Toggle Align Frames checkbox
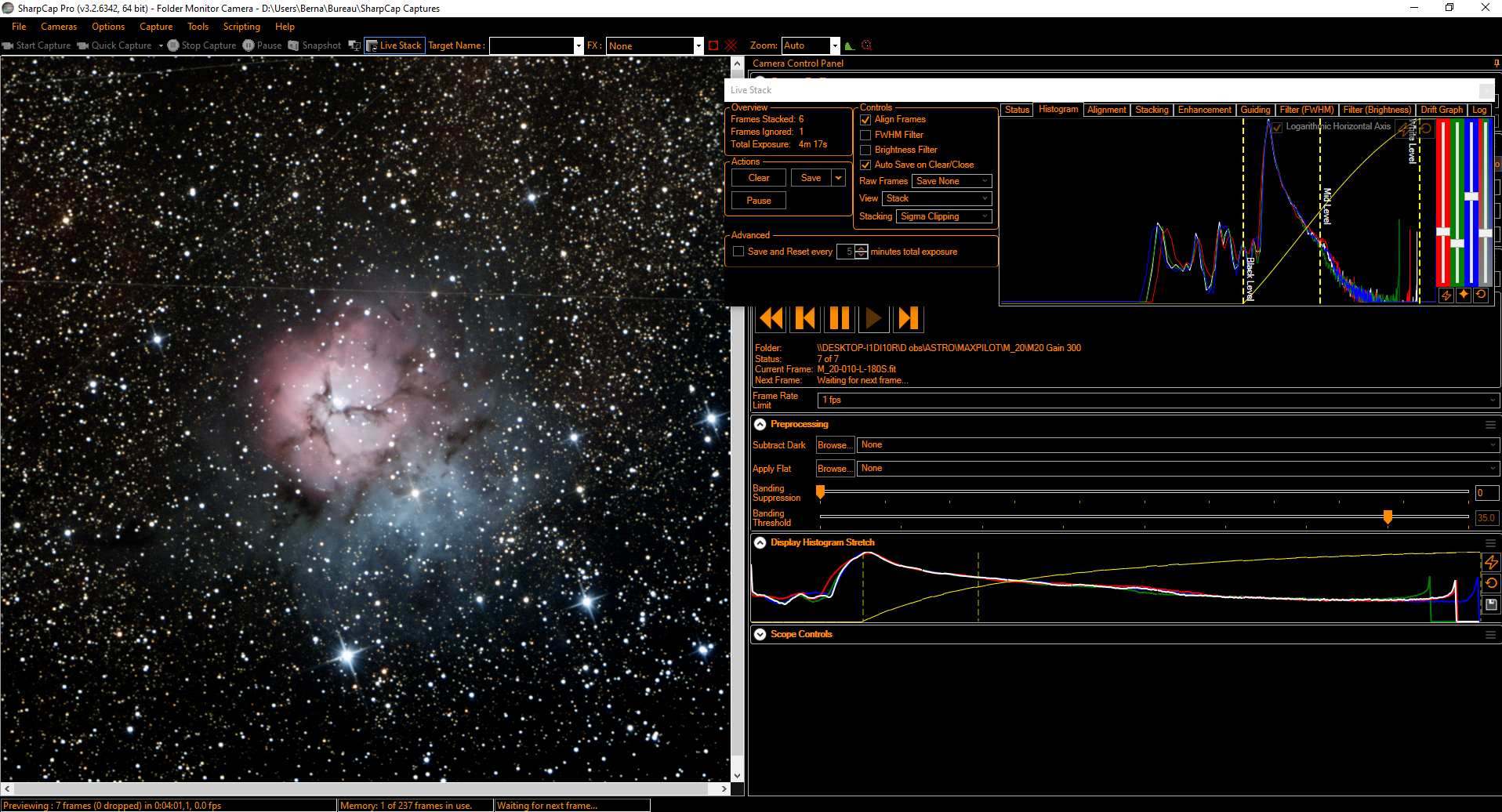Screen dimensions: 1502x812 pos(865,120)
